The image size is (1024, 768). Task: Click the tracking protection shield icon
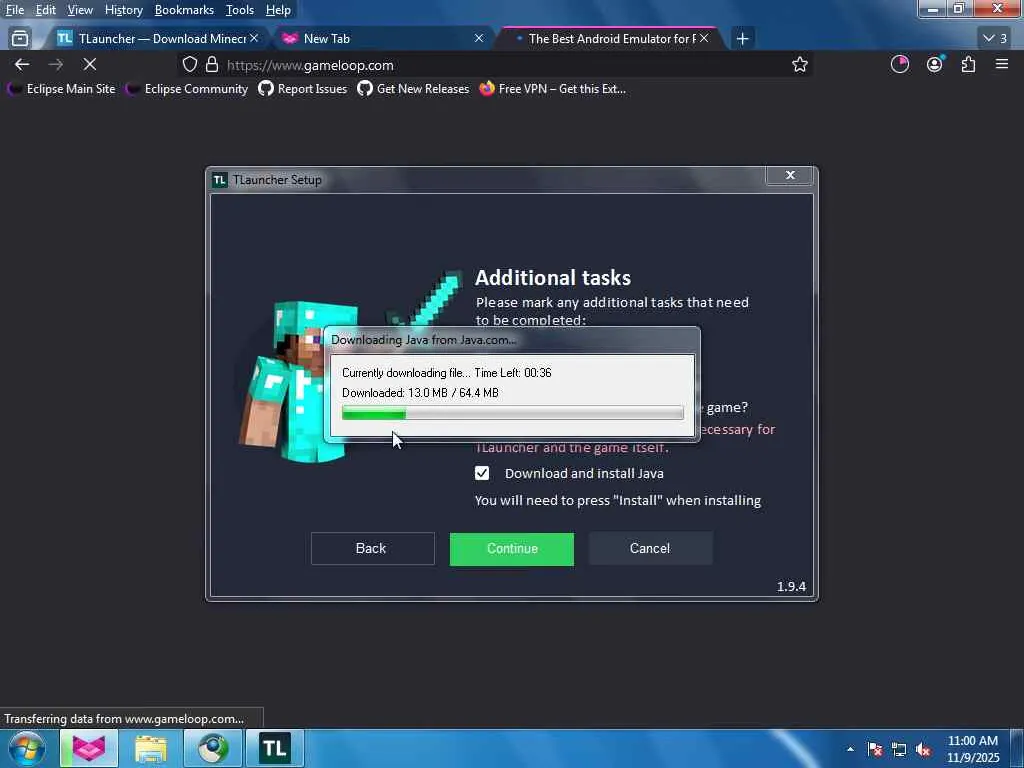click(x=189, y=65)
